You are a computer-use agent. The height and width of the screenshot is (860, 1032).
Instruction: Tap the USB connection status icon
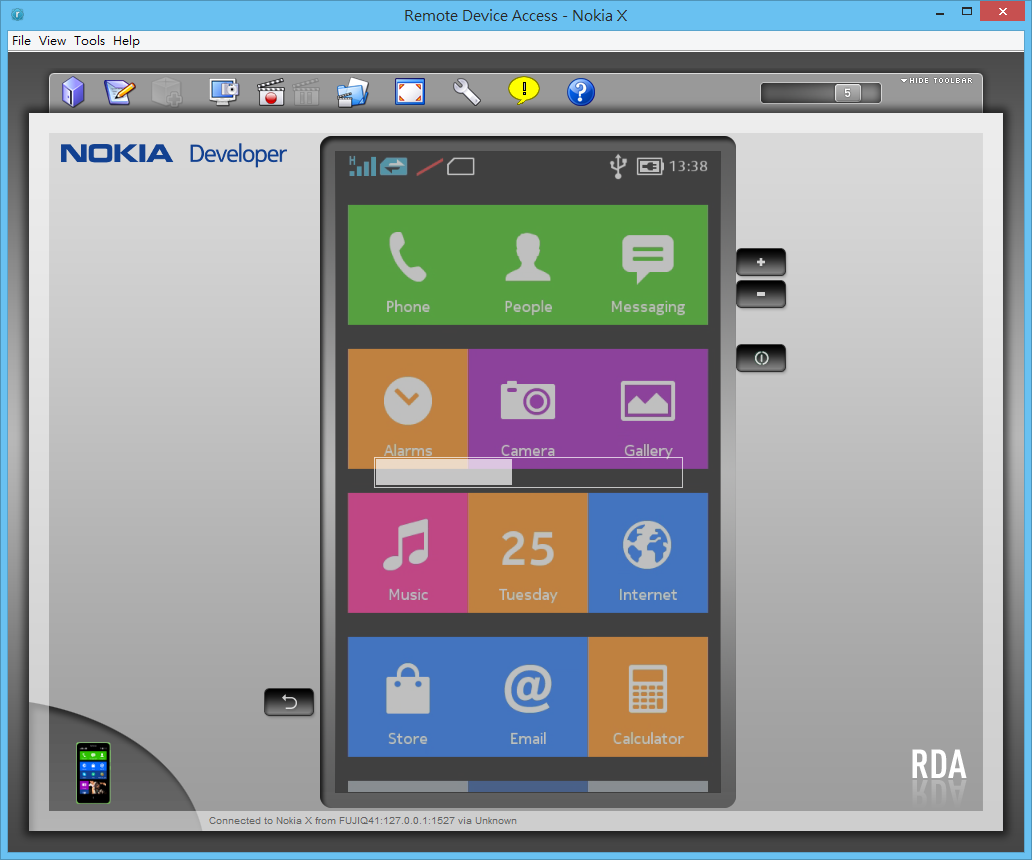click(617, 166)
